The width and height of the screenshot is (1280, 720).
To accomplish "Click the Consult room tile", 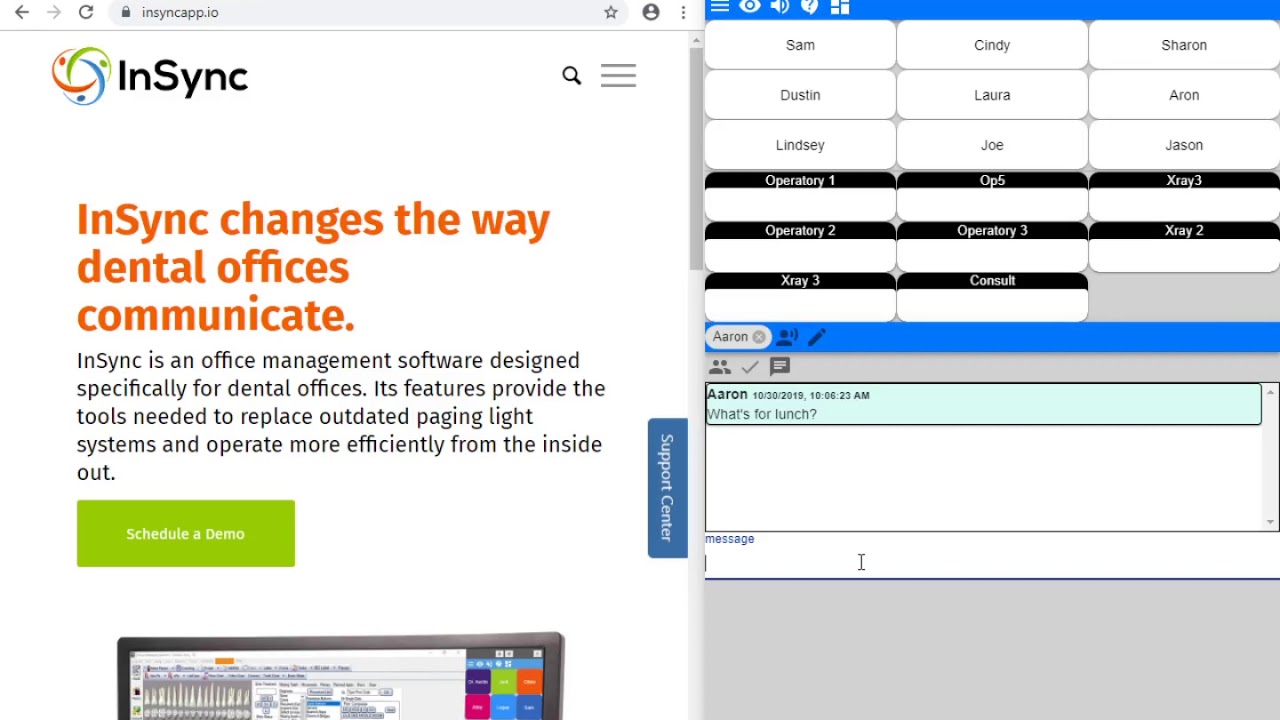I will [992, 296].
